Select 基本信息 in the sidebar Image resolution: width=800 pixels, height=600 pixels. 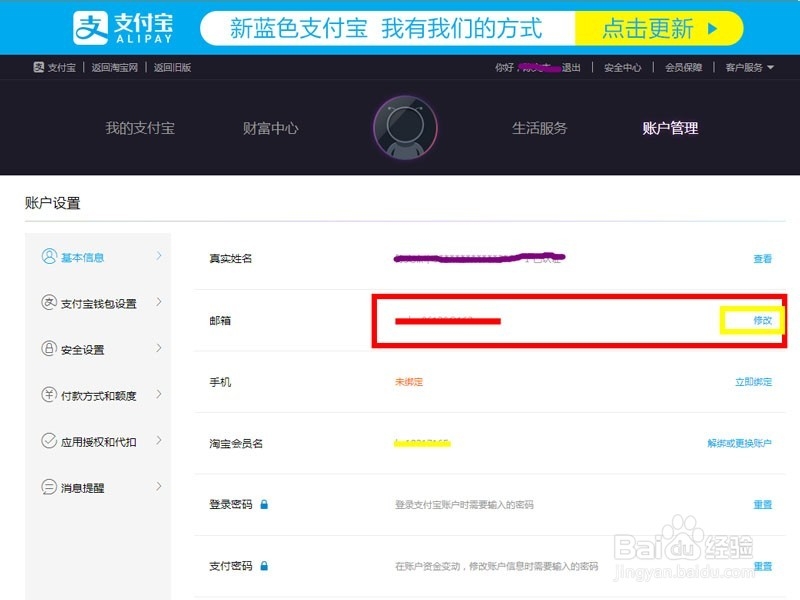click(83, 258)
